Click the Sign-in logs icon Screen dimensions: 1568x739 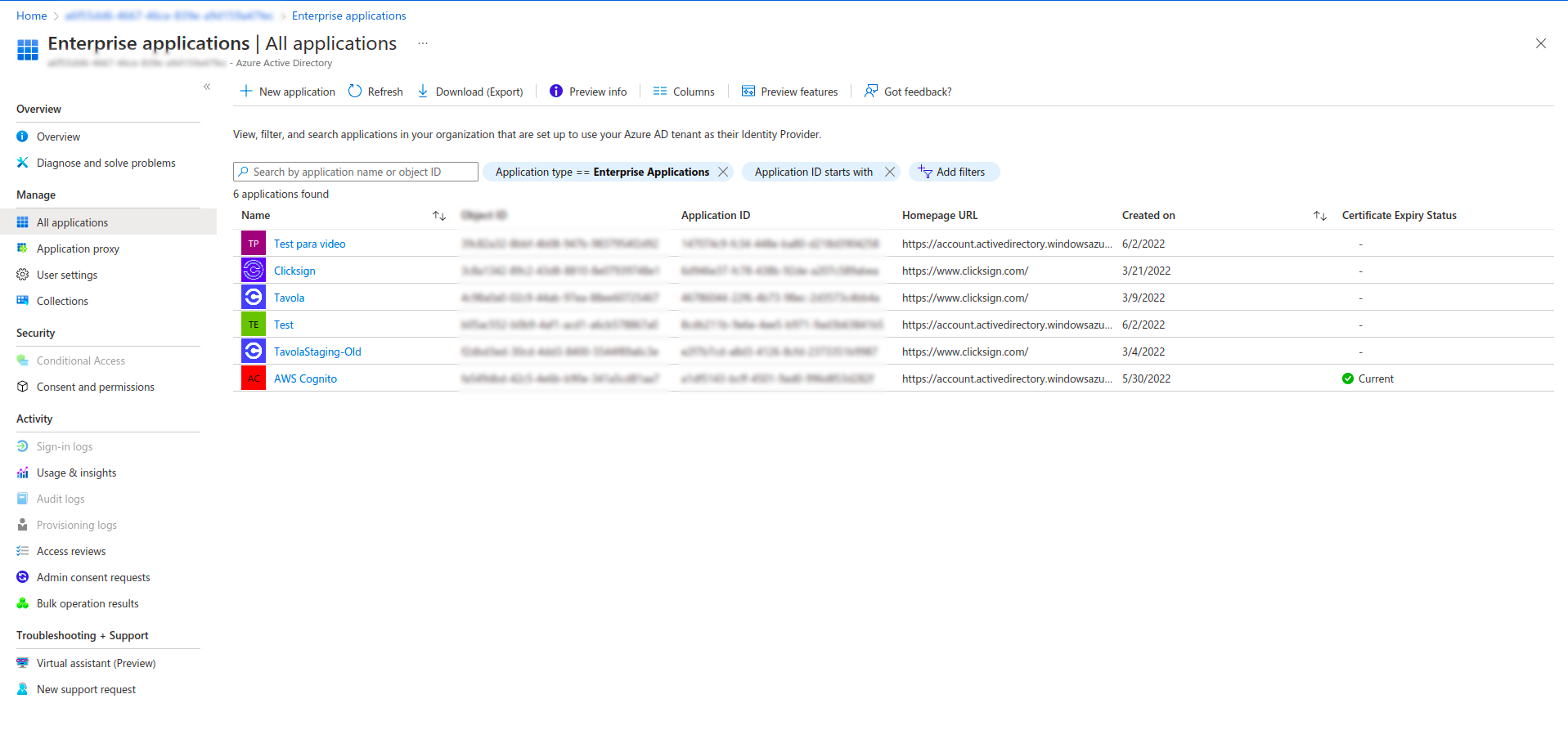(x=23, y=446)
